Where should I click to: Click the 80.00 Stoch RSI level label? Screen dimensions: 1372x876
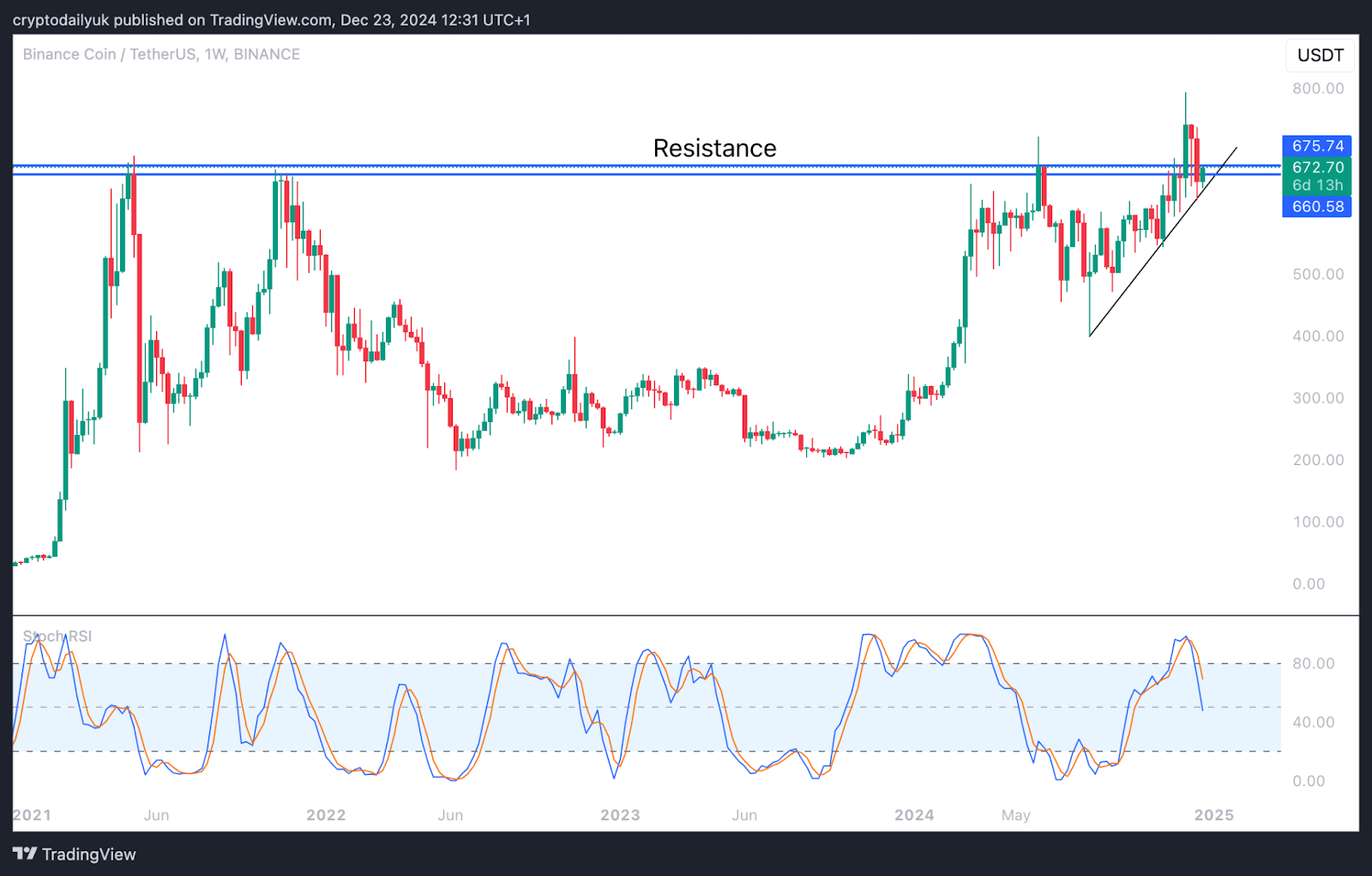[x=1314, y=663]
